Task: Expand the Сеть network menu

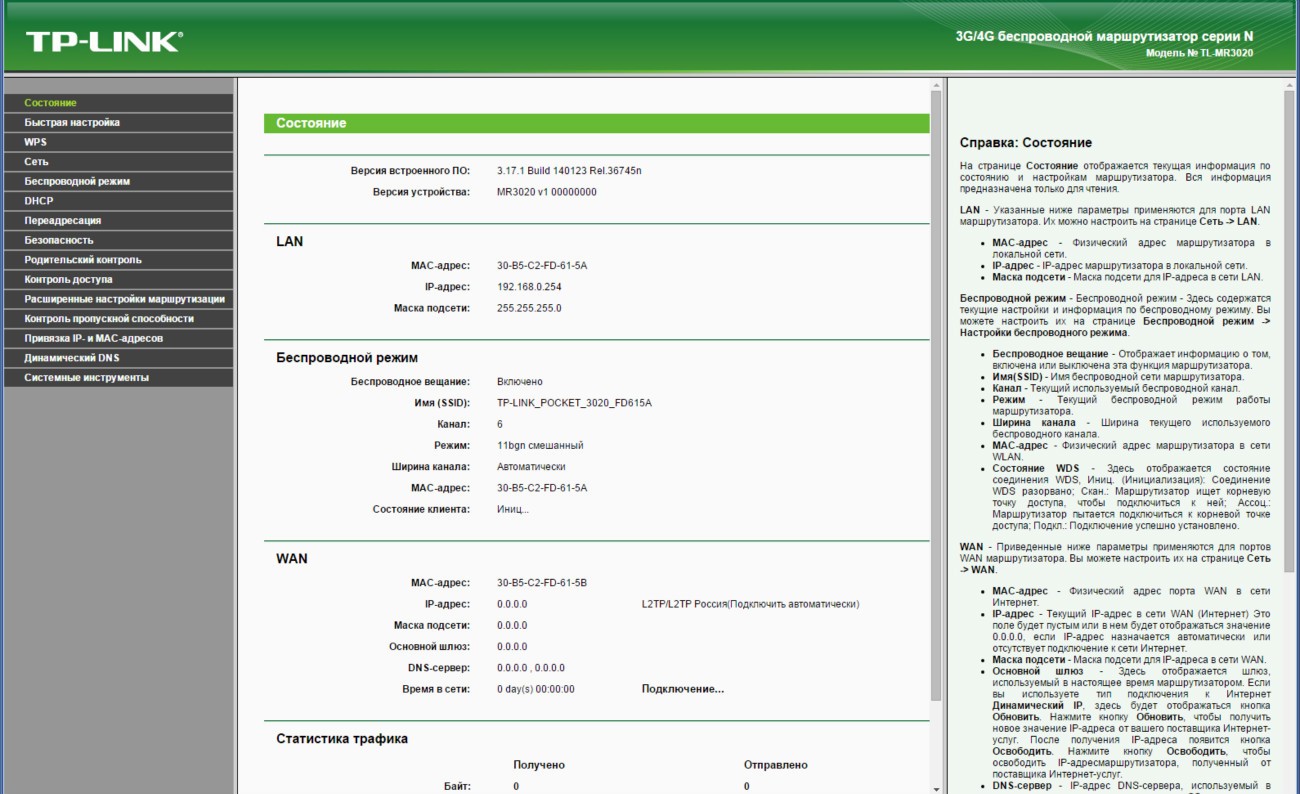Action: (37, 162)
